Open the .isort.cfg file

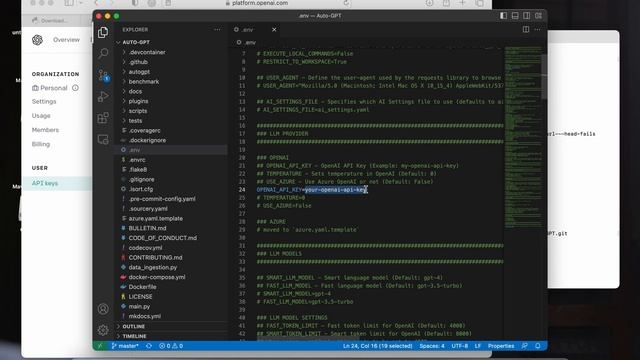(141, 189)
